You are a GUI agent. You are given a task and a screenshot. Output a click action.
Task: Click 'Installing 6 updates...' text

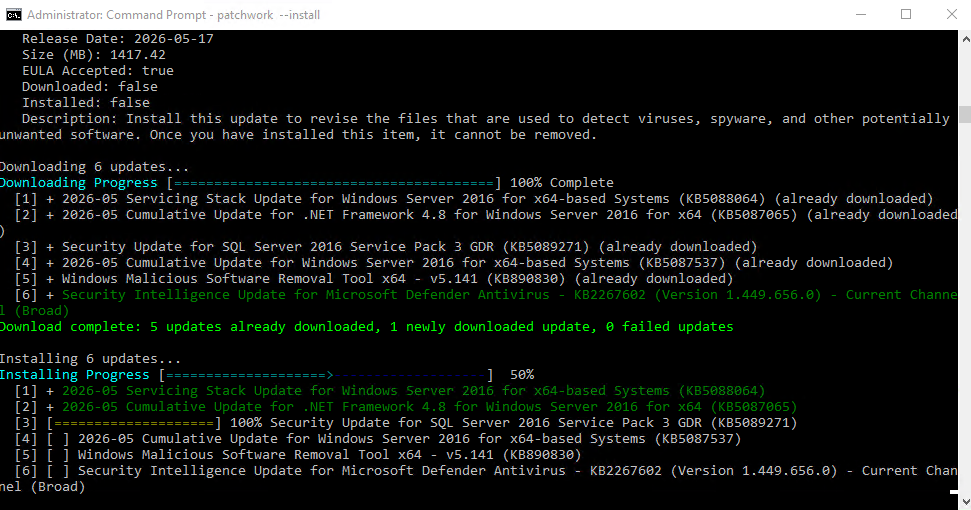(90, 360)
